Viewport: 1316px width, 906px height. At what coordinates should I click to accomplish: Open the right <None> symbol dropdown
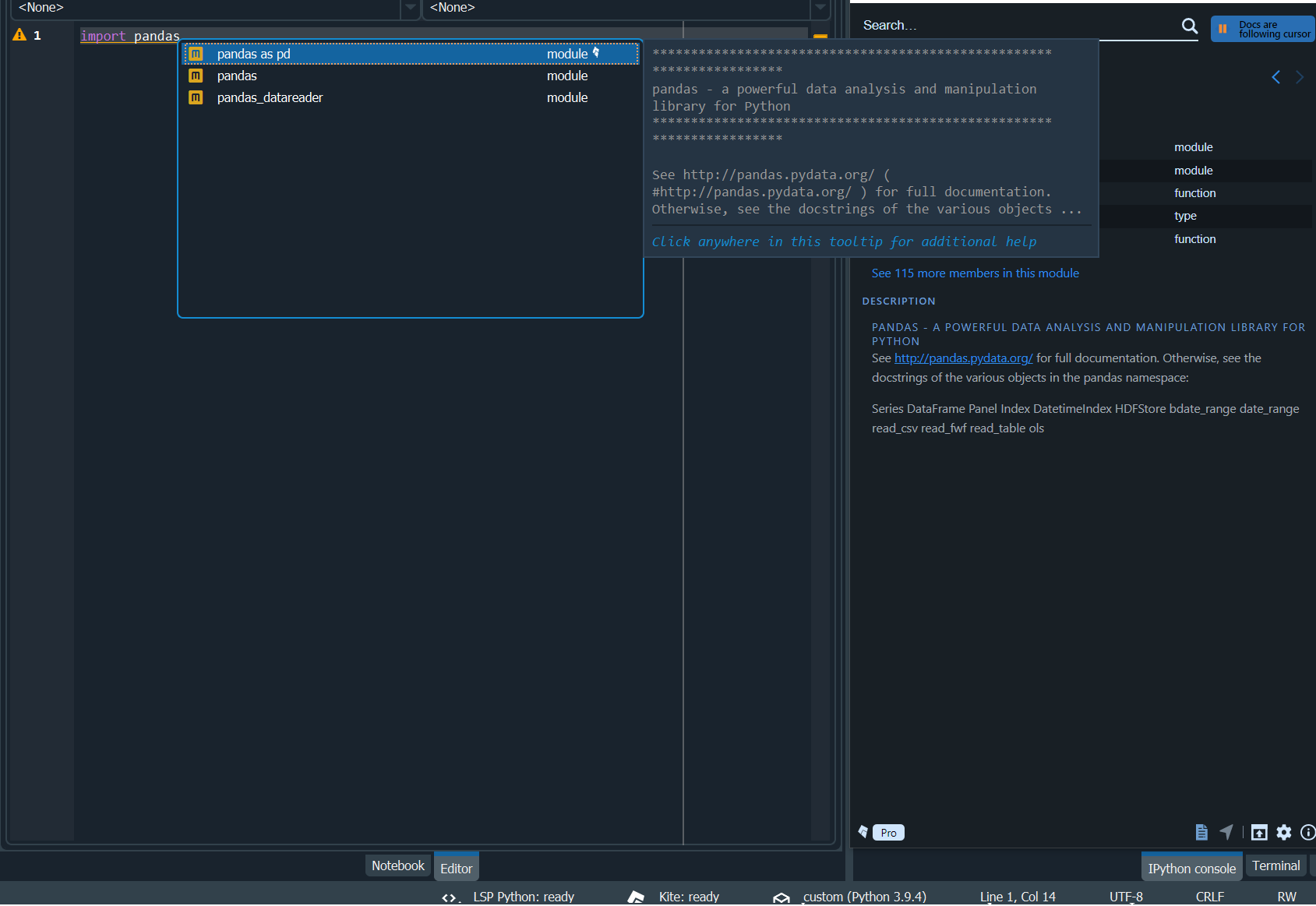click(820, 9)
